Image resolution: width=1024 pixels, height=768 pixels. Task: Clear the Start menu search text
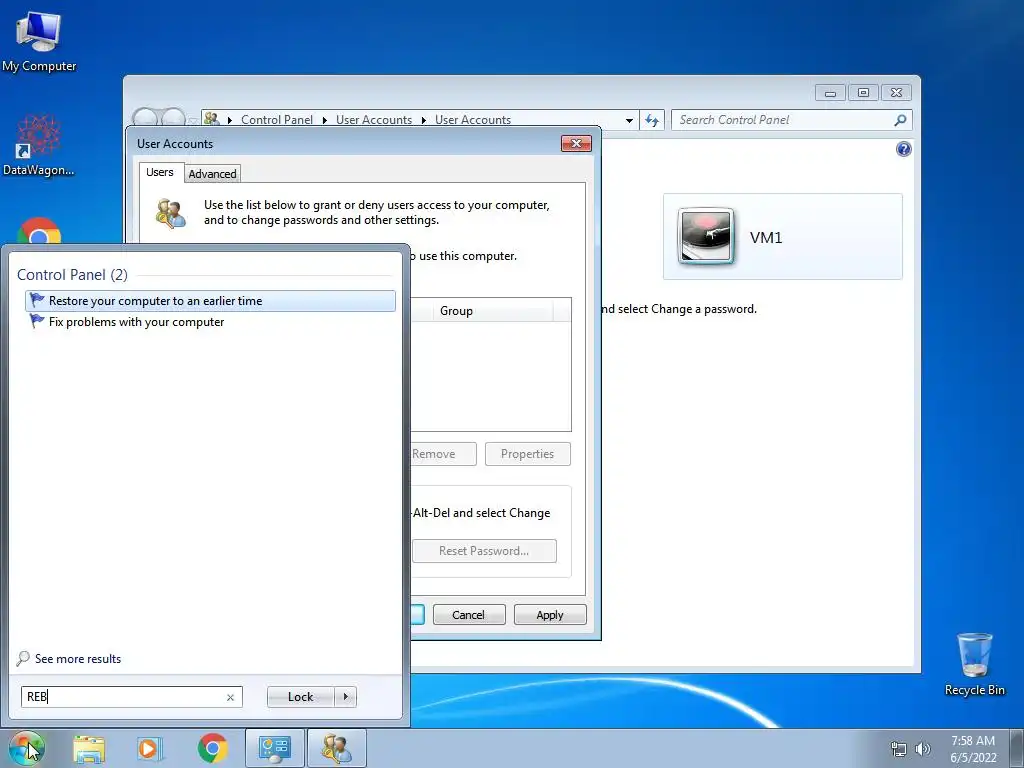[230, 697]
